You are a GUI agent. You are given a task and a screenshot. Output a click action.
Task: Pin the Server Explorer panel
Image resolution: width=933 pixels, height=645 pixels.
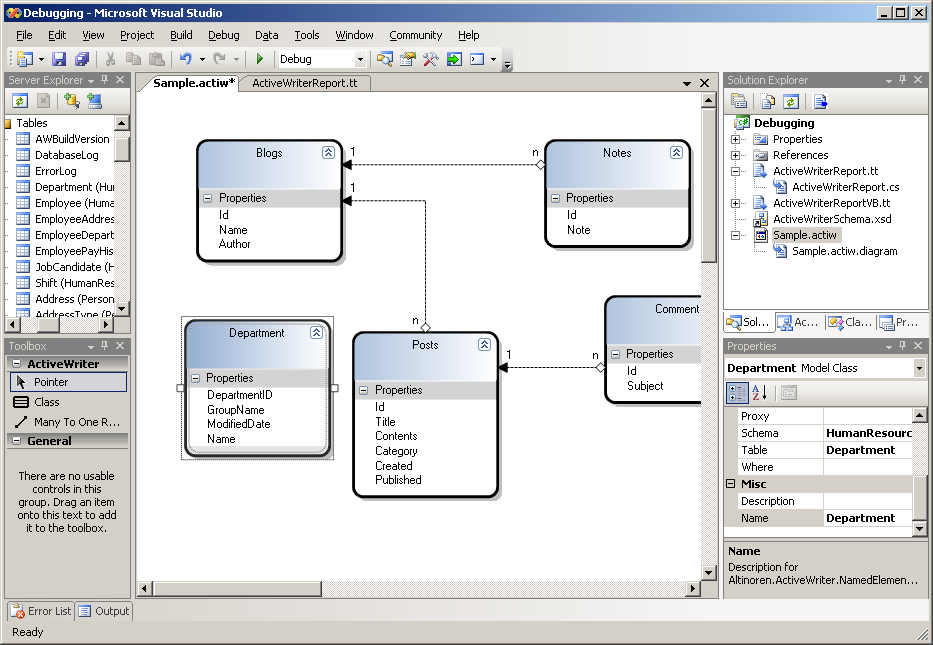pyautogui.click(x=105, y=79)
